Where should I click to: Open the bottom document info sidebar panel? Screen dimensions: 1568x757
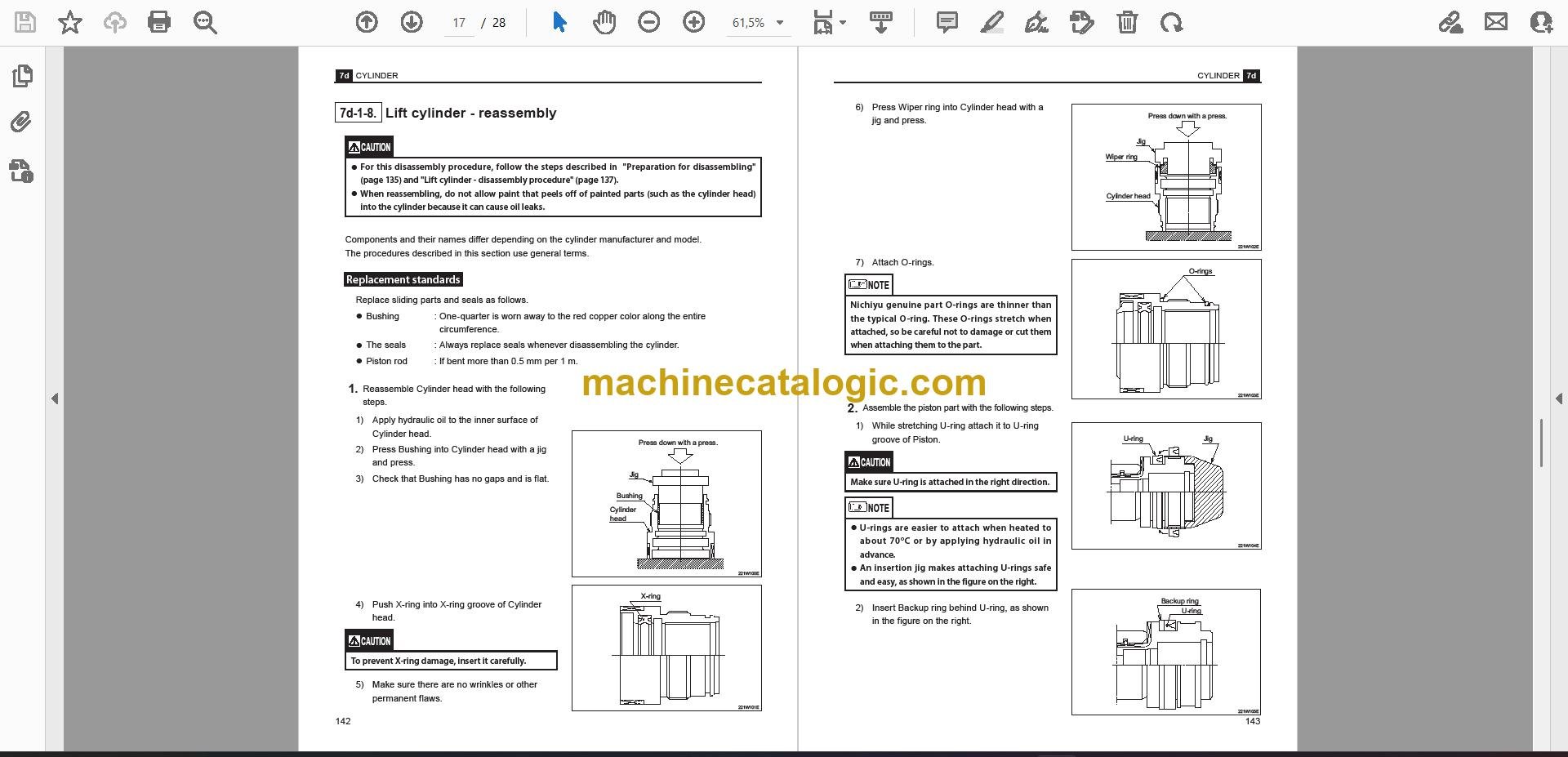point(22,171)
